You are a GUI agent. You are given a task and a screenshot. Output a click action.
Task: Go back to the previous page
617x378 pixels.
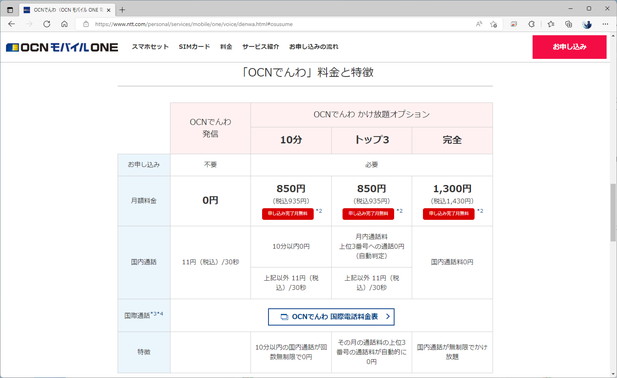(x=11, y=24)
